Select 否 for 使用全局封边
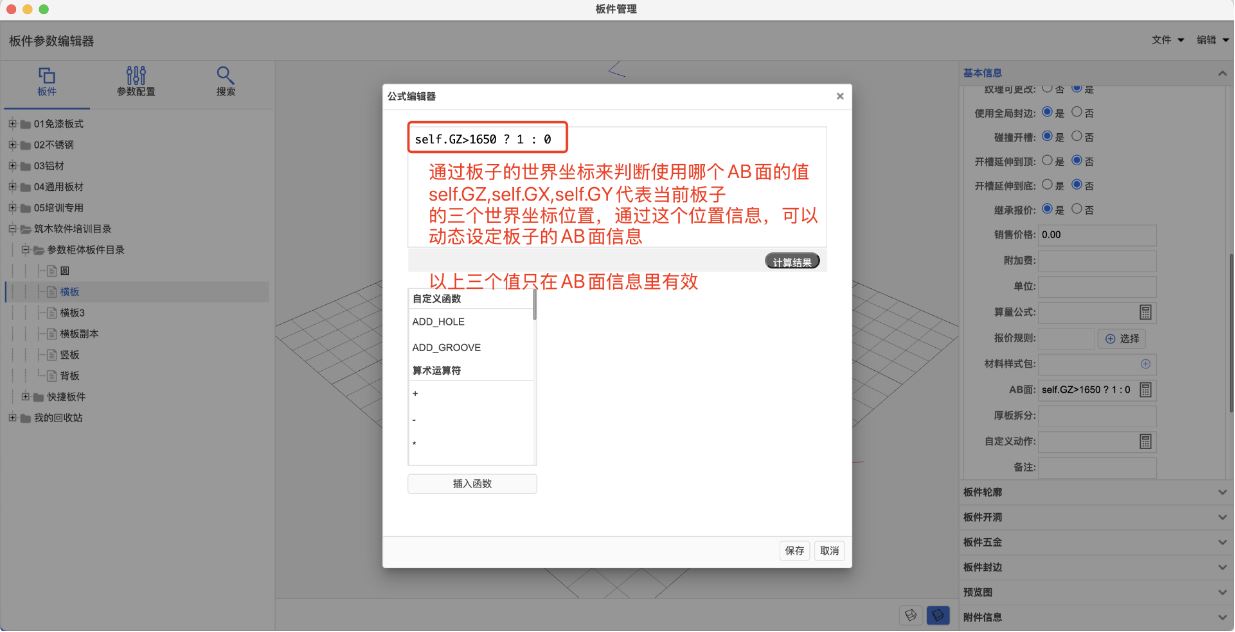Image resolution: width=1235 pixels, height=632 pixels. pyautogui.click(x=1078, y=112)
